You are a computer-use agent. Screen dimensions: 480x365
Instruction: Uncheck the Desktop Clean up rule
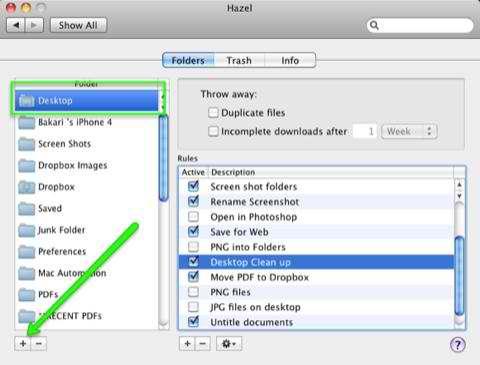click(x=193, y=262)
